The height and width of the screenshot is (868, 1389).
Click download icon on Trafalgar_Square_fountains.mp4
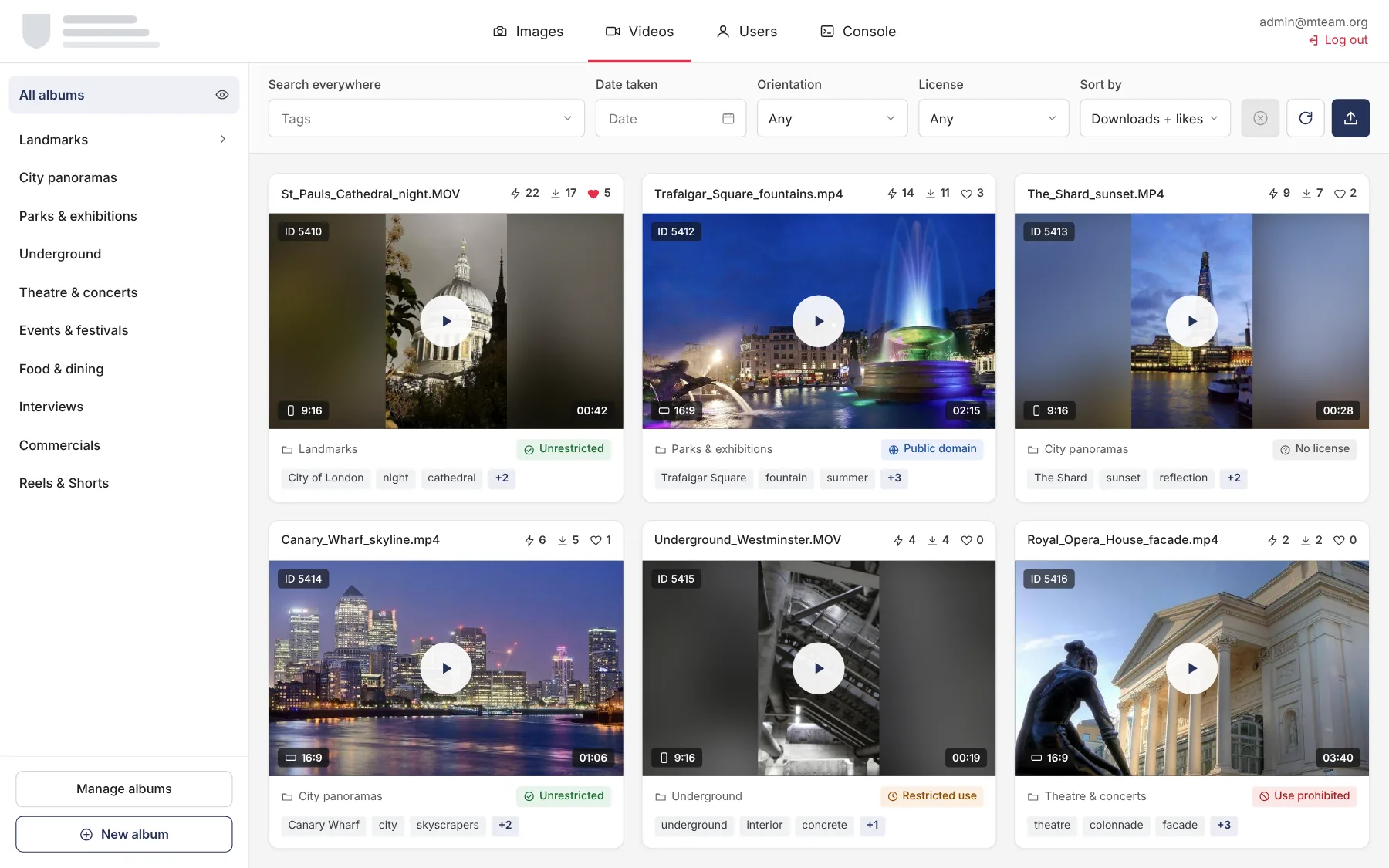tap(931, 194)
